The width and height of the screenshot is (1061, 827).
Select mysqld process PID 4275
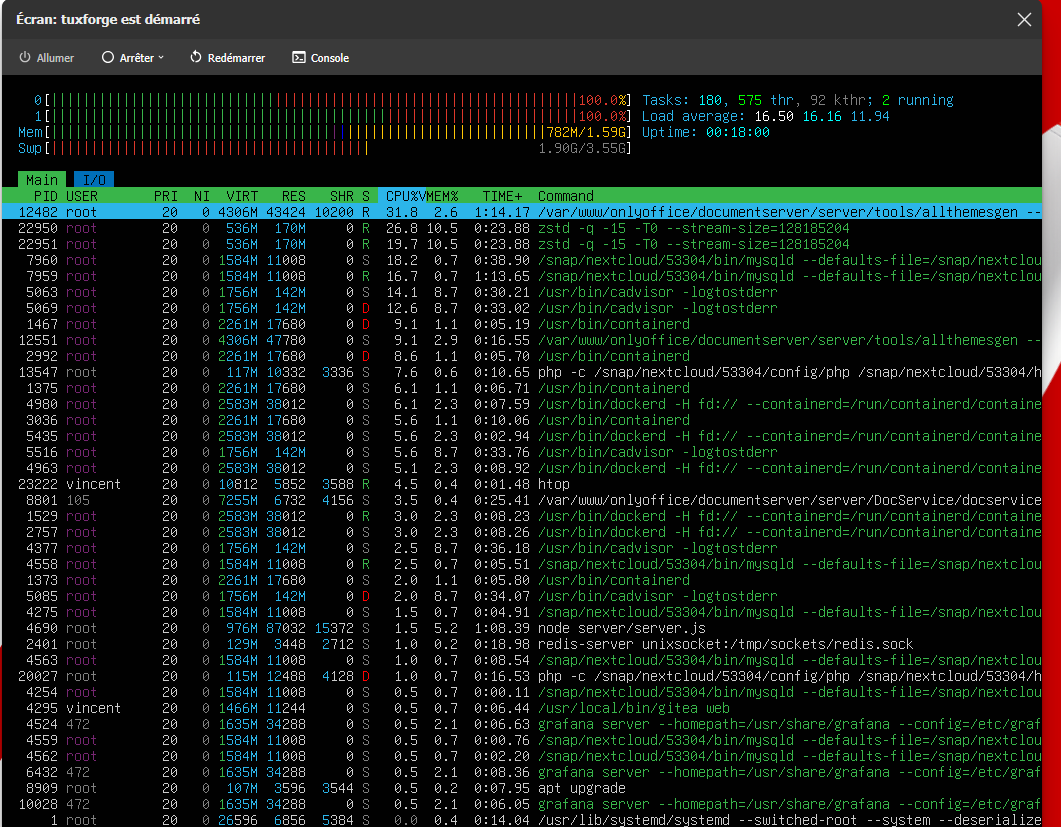(x=522, y=612)
